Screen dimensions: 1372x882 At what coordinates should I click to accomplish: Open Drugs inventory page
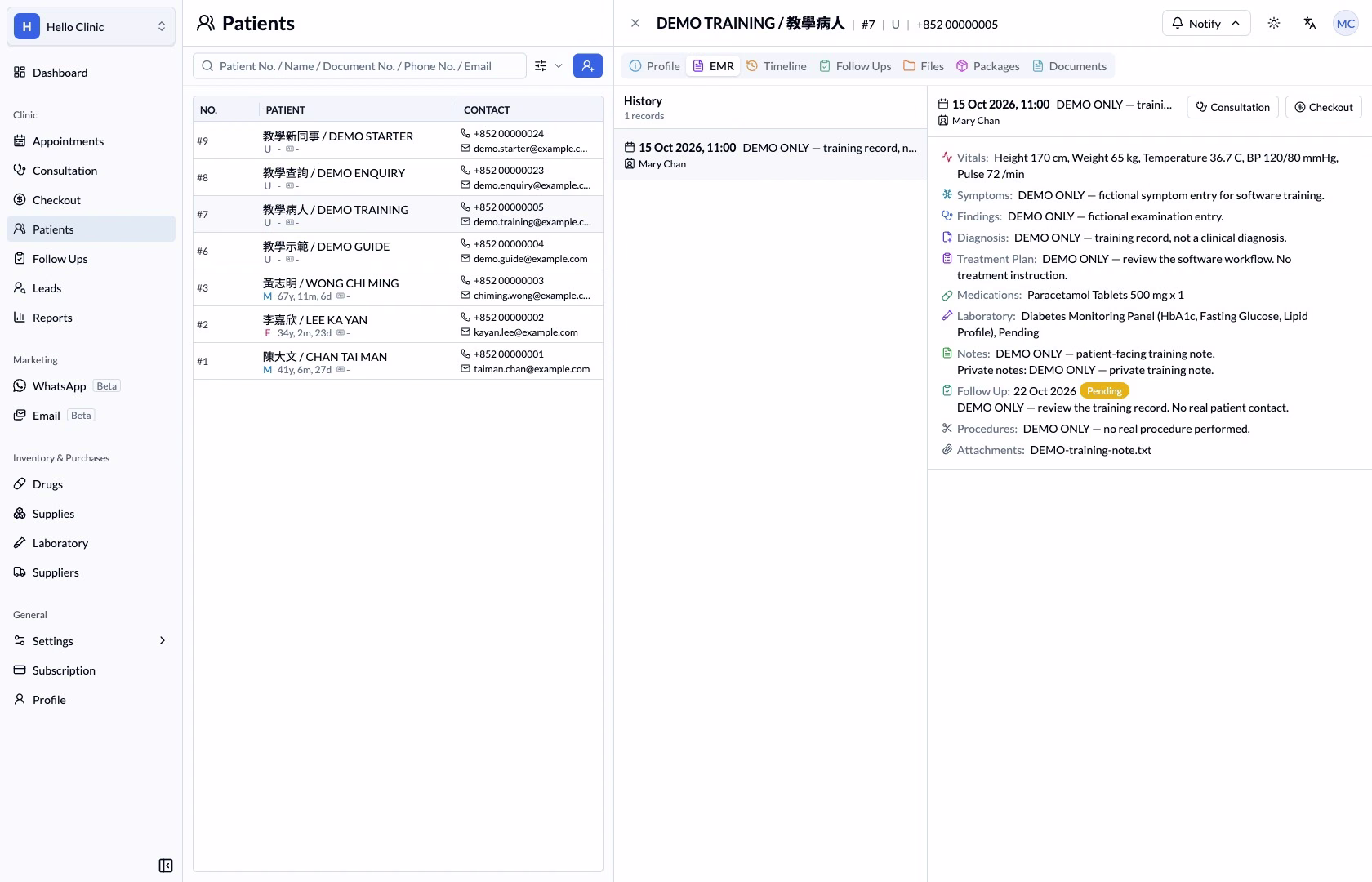click(x=91, y=484)
